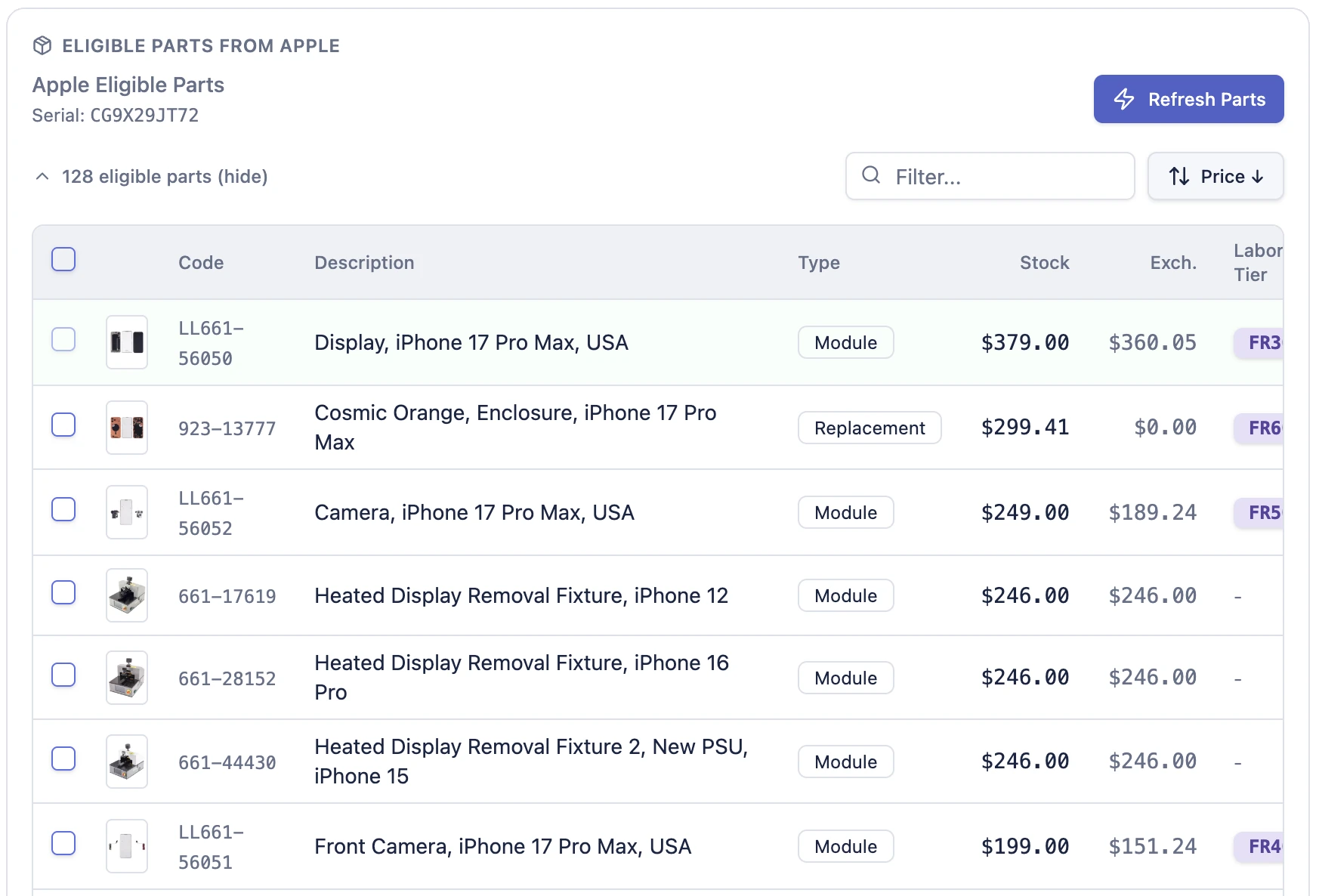1319x896 pixels.
Task: Click the Refresh Parts button
Action: click(1188, 99)
